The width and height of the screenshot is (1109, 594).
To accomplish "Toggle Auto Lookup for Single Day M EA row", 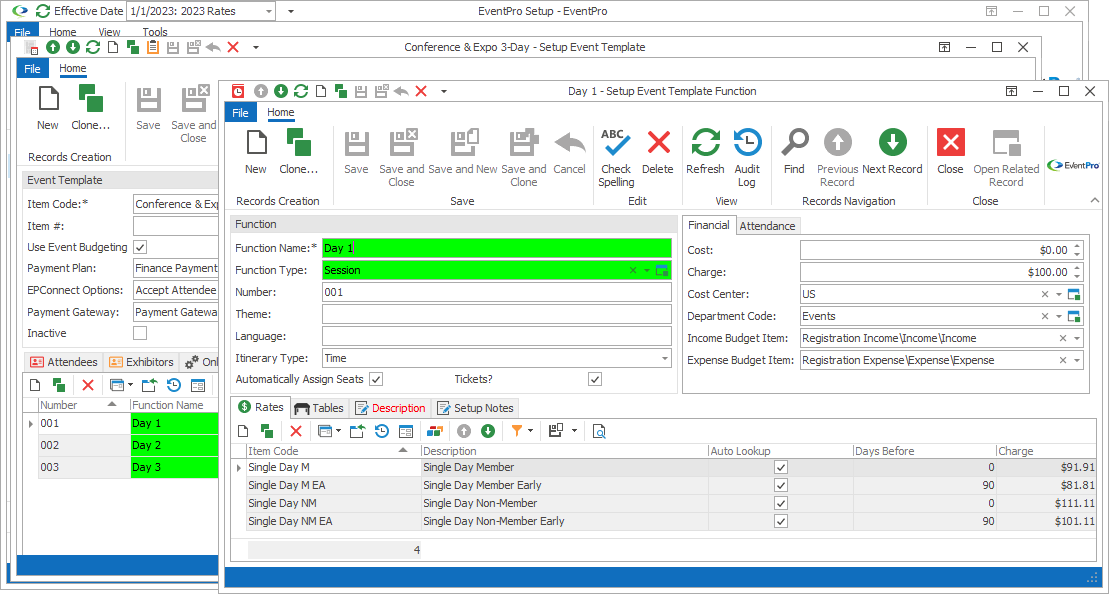I will tap(781, 485).
